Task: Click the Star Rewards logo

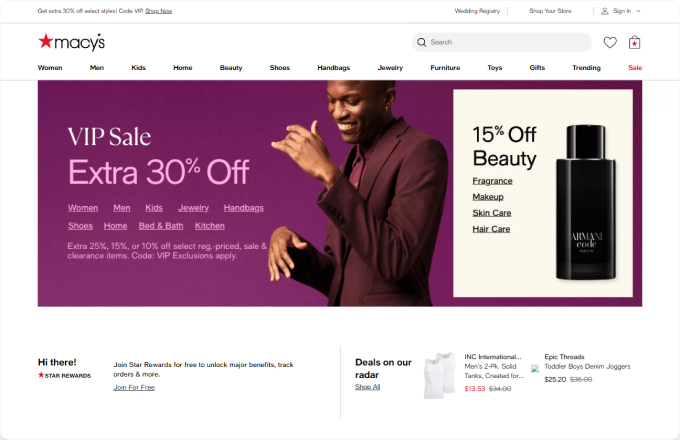Action: click(x=64, y=375)
